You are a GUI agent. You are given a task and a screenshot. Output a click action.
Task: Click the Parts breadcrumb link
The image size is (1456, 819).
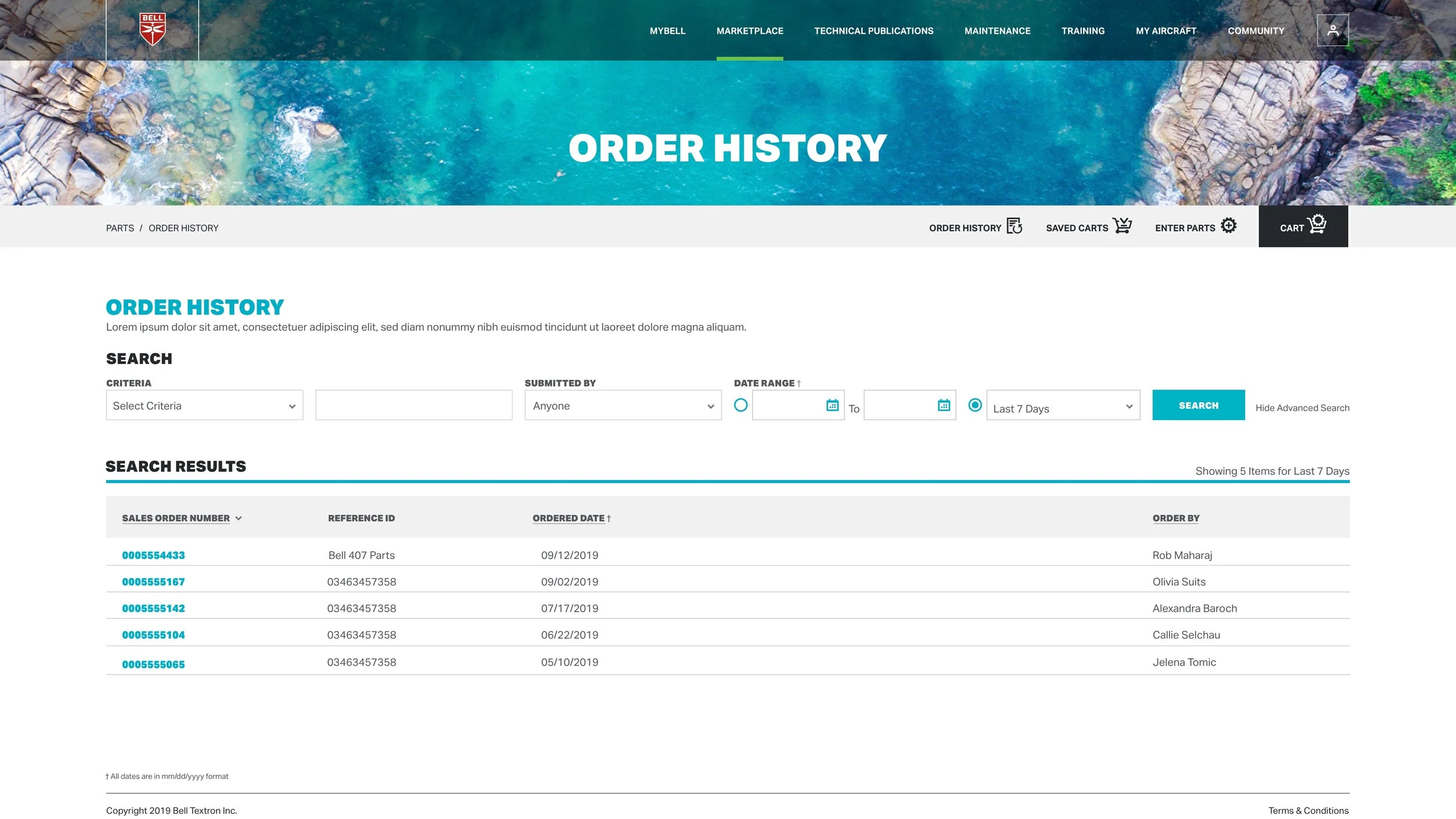[120, 228]
